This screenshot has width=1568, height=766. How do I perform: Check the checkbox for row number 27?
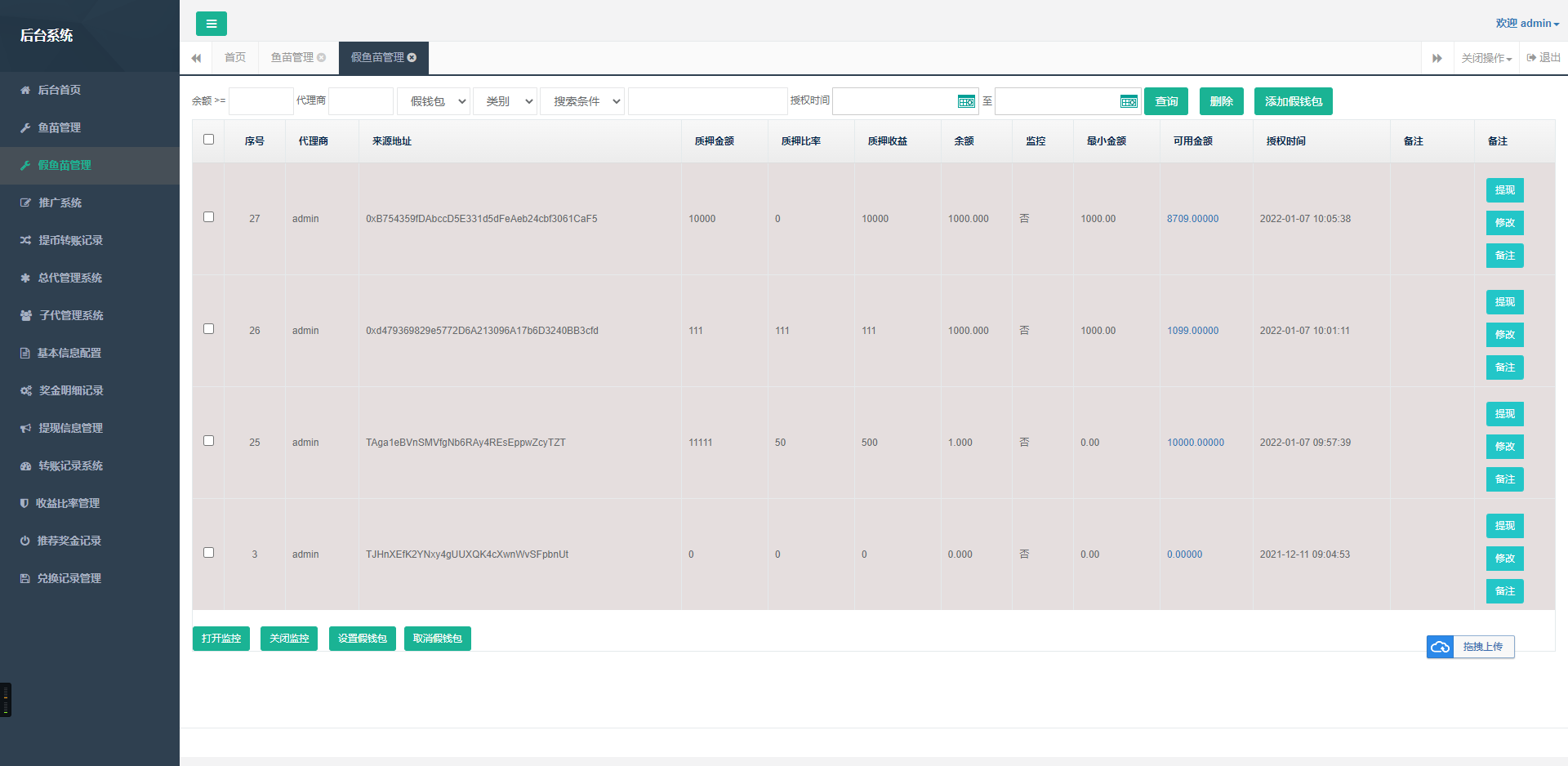point(209,217)
